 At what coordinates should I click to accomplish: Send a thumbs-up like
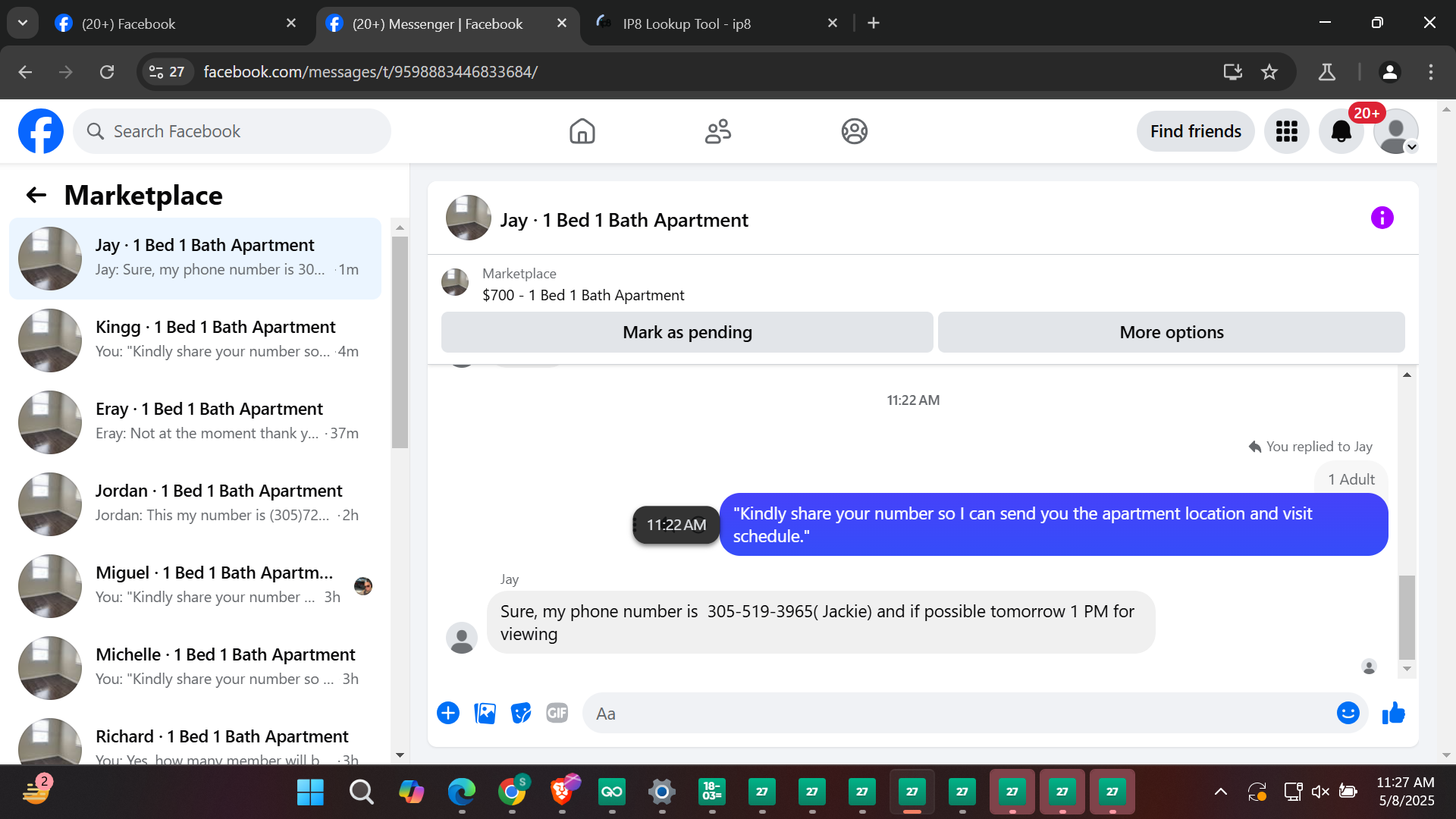(x=1394, y=713)
